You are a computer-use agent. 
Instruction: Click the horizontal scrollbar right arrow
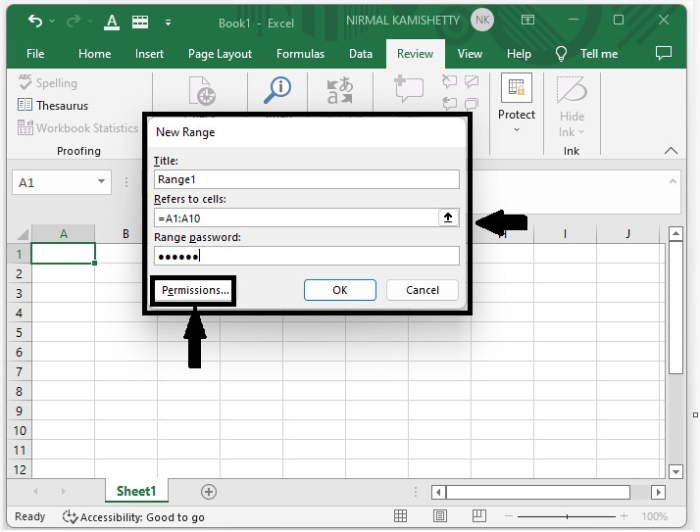[x=658, y=492]
